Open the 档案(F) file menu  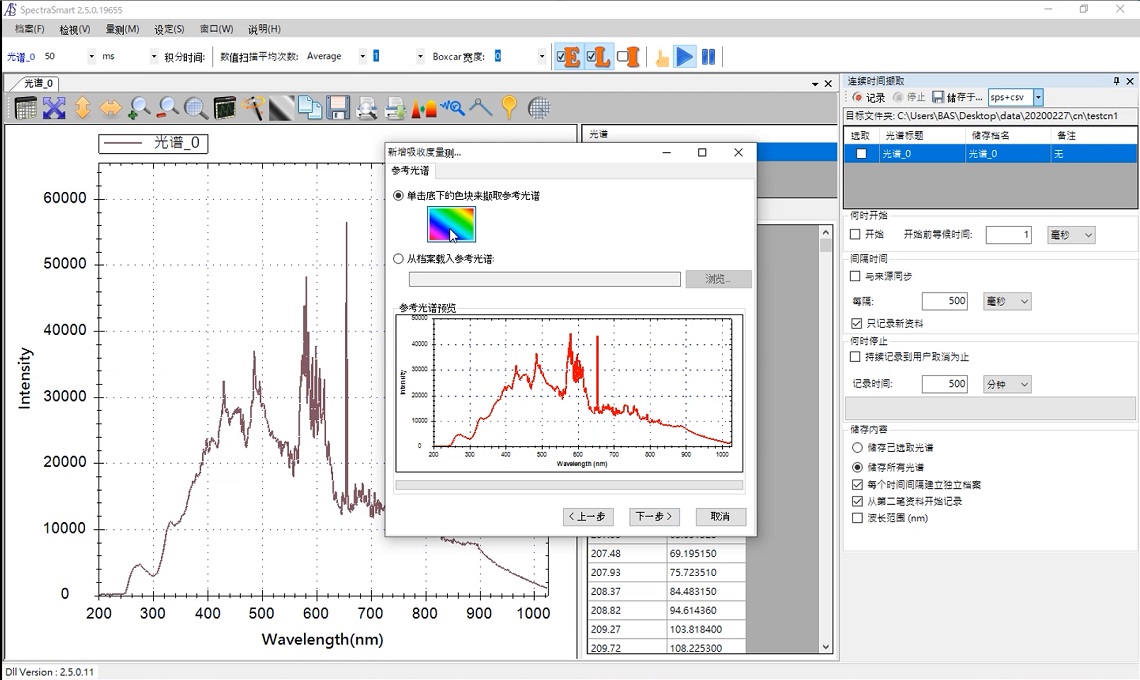coord(29,29)
